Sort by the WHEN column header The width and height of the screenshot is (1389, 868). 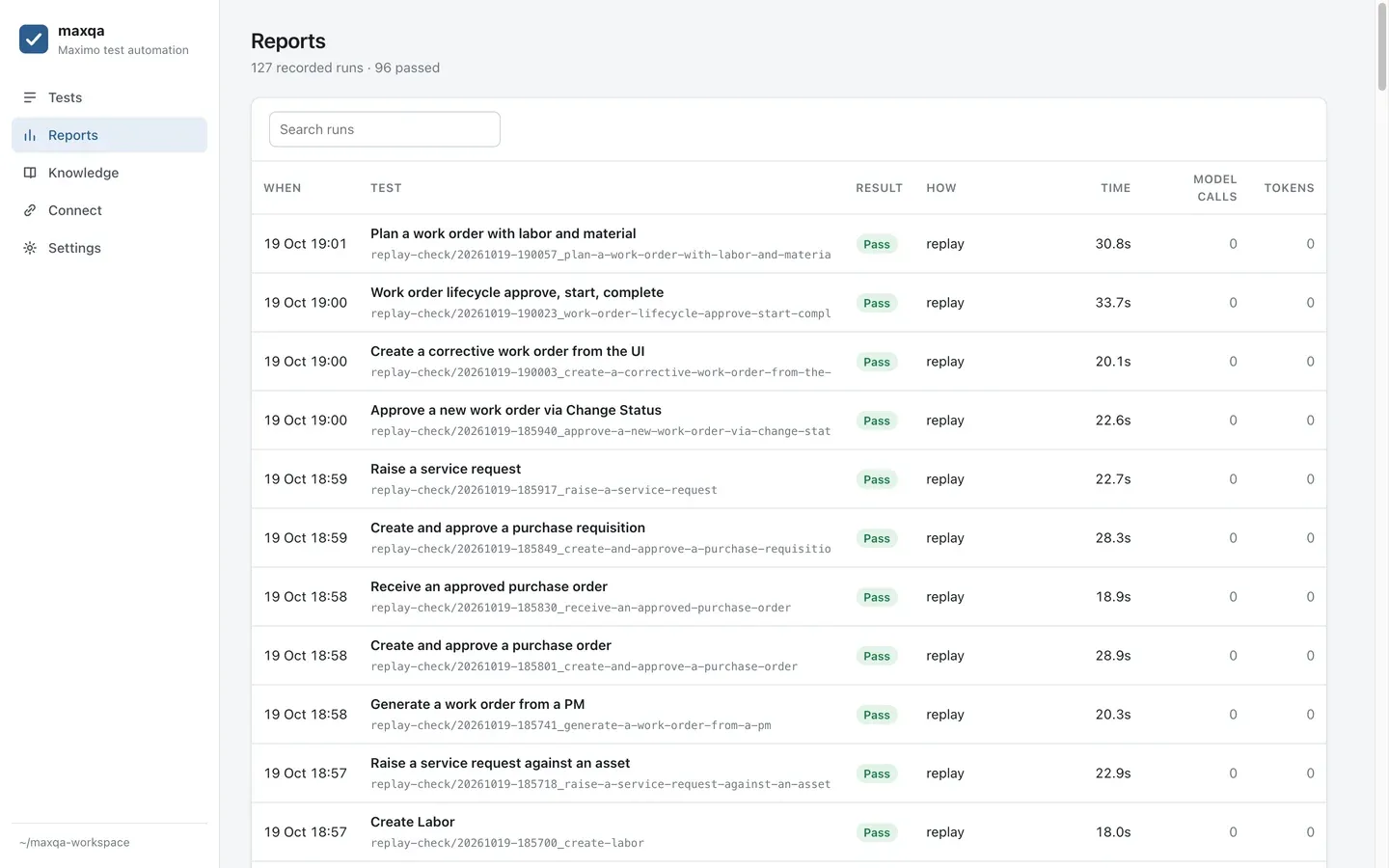283,188
